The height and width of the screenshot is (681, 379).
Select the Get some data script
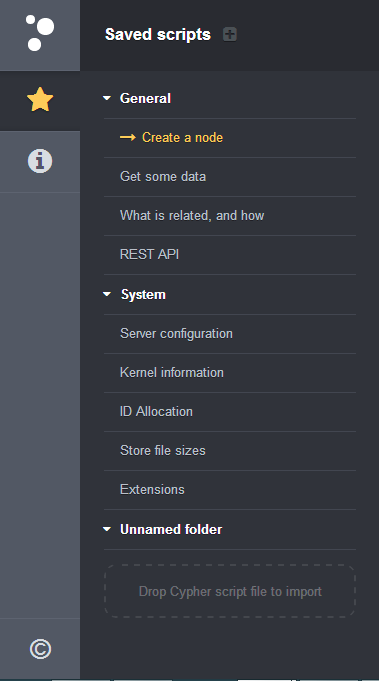click(163, 176)
